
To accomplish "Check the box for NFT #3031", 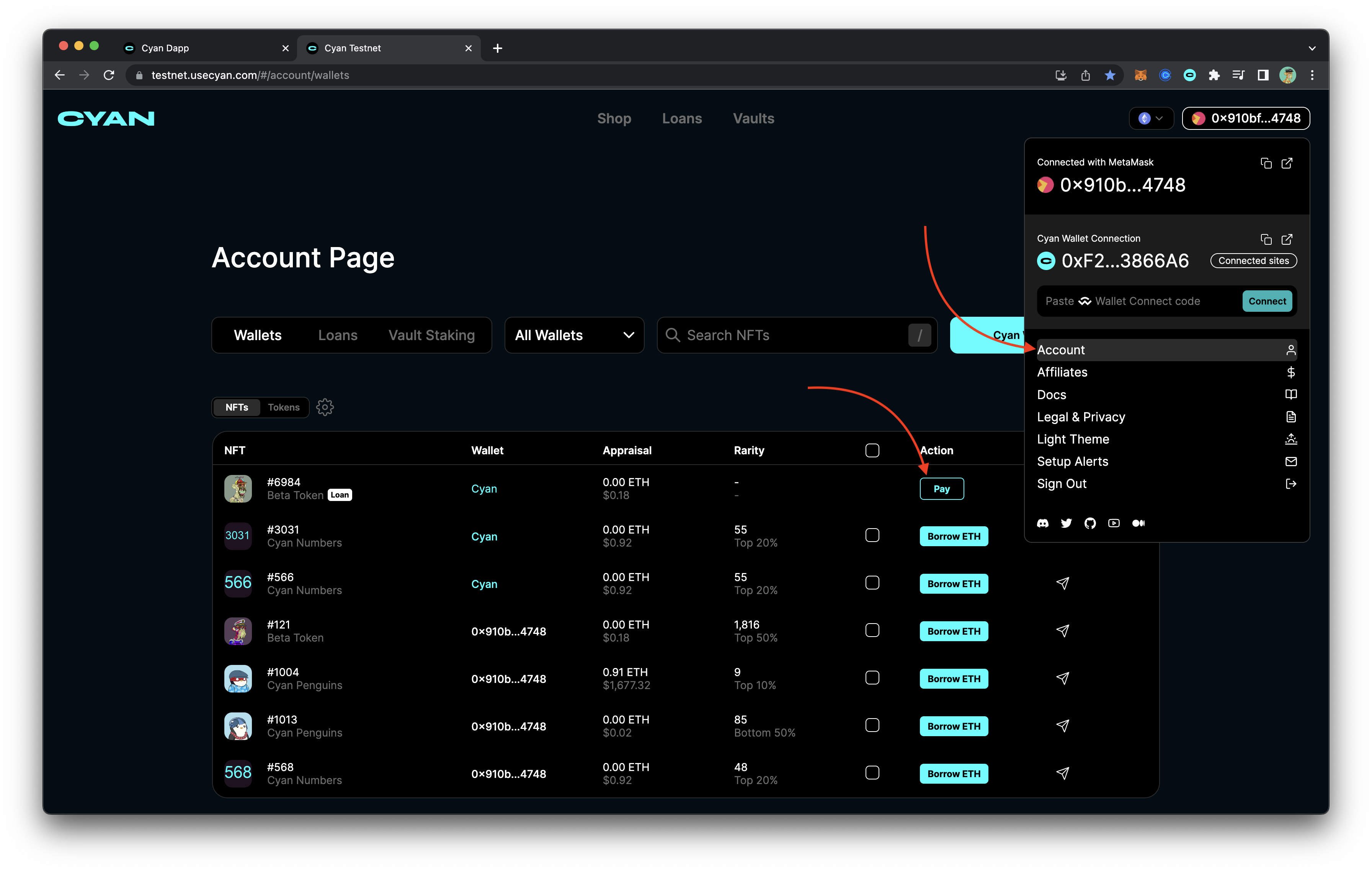I will pyautogui.click(x=872, y=535).
